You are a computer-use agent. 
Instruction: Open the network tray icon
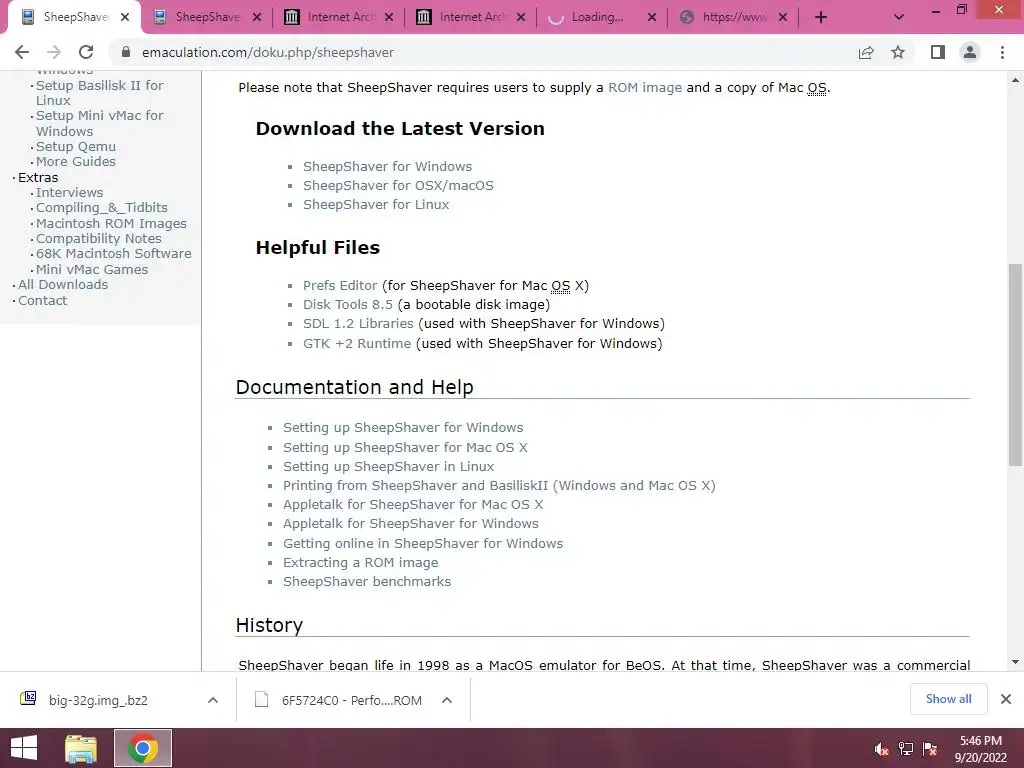click(906, 749)
